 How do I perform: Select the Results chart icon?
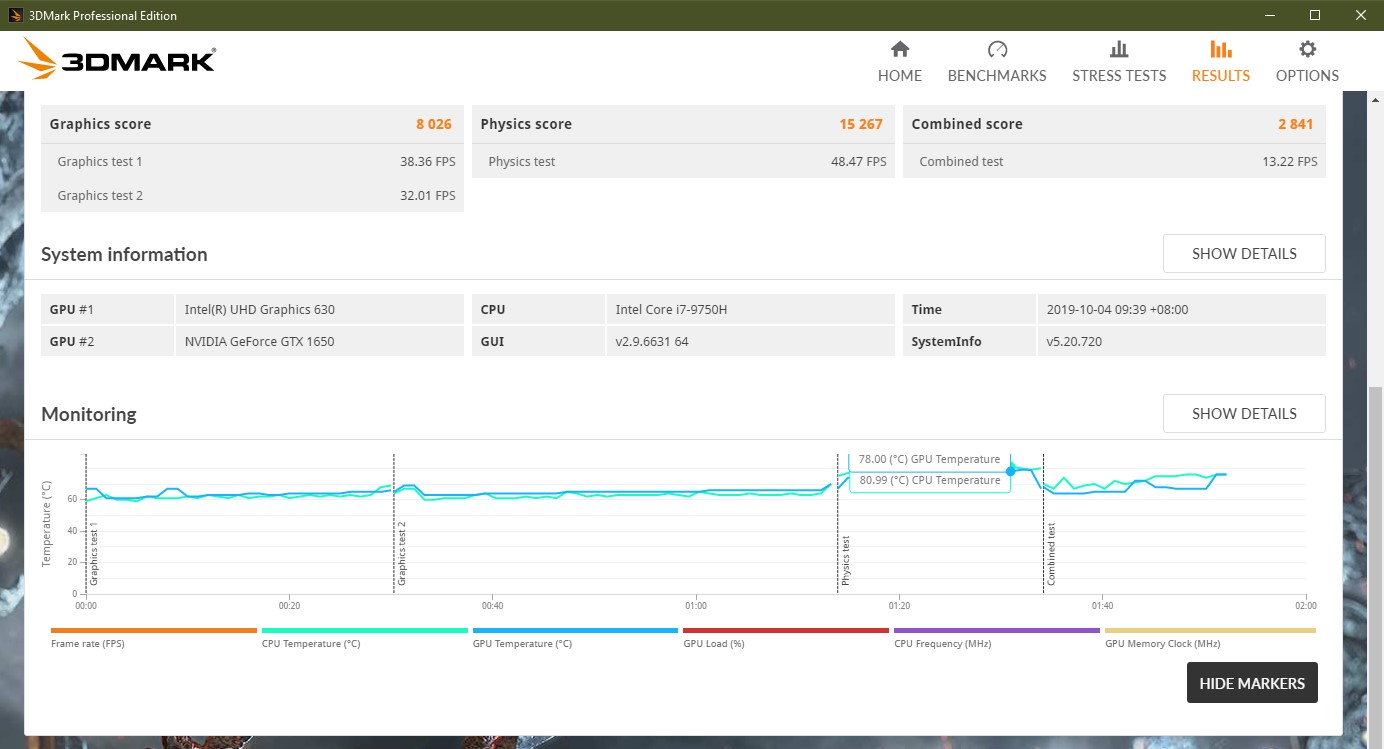click(x=1221, y=50)
